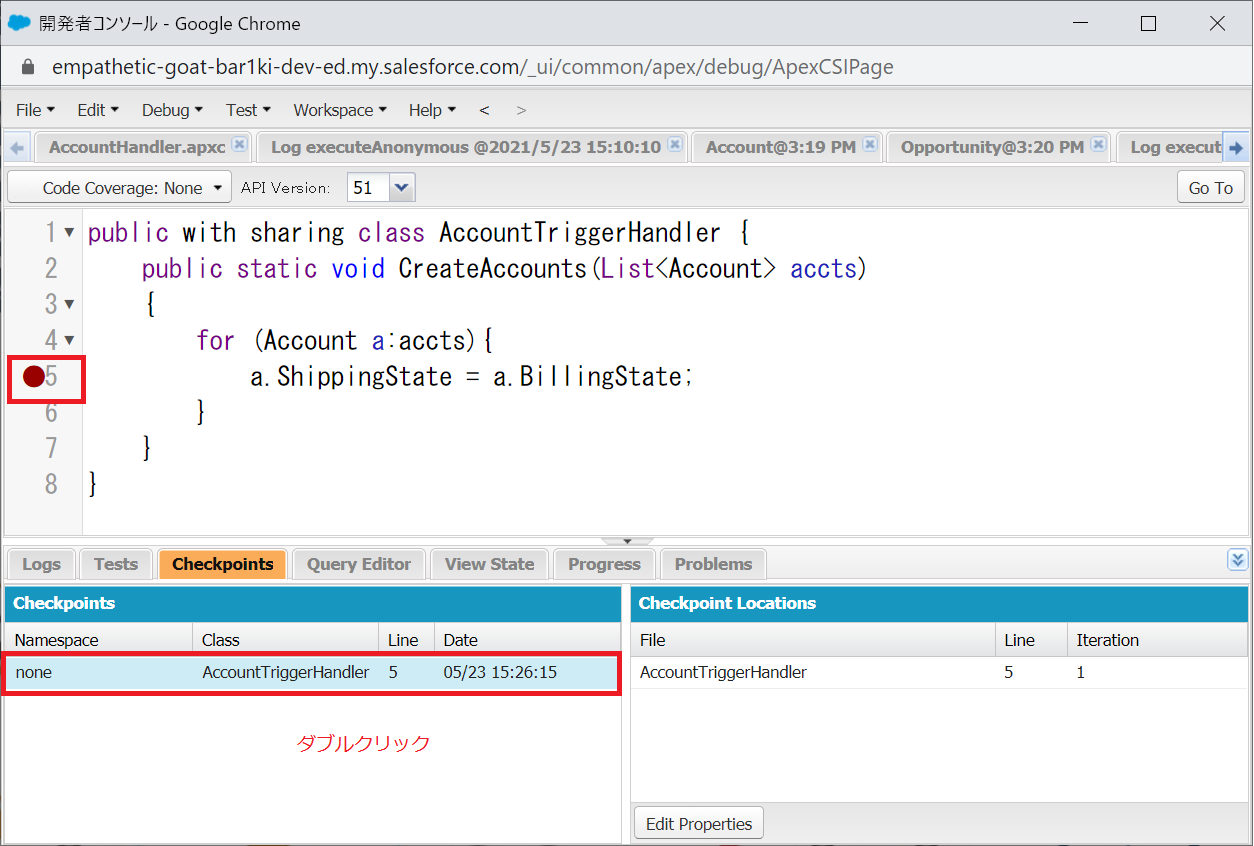The image size is (1254, 846).
Task: Close the Log executeAnonymous 15:10:10 tab
Action: (675, 144)
